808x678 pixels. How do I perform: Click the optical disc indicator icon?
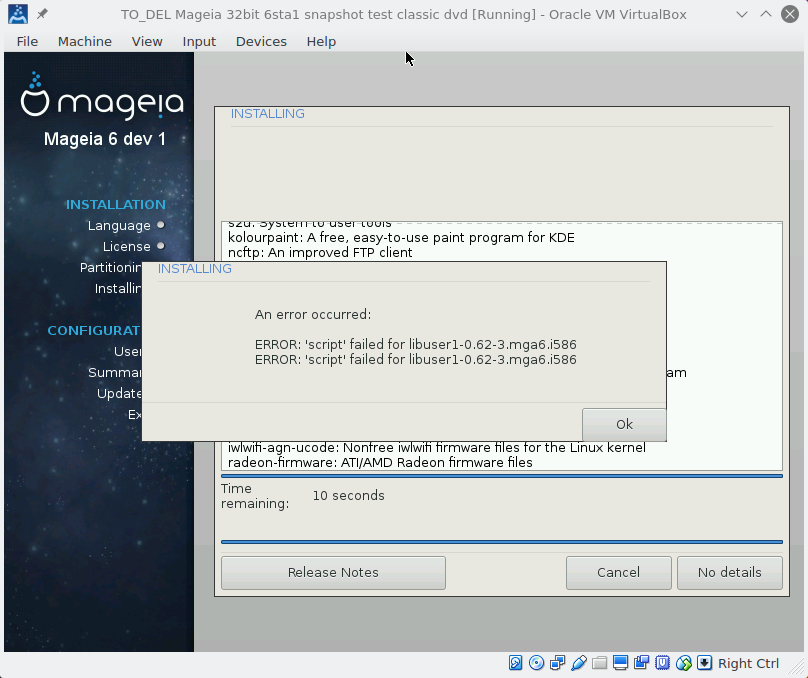tap(536, 663)
